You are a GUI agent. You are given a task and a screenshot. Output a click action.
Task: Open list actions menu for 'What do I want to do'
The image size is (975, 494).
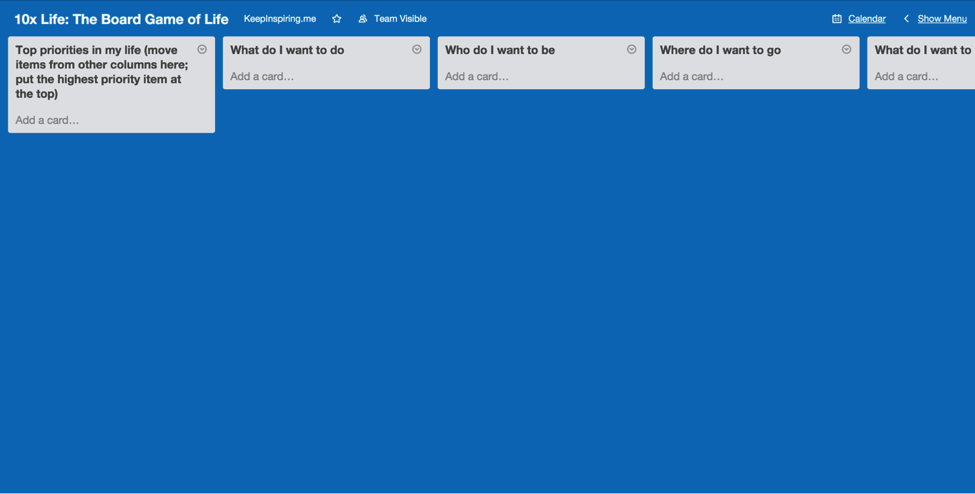[417, 49]
